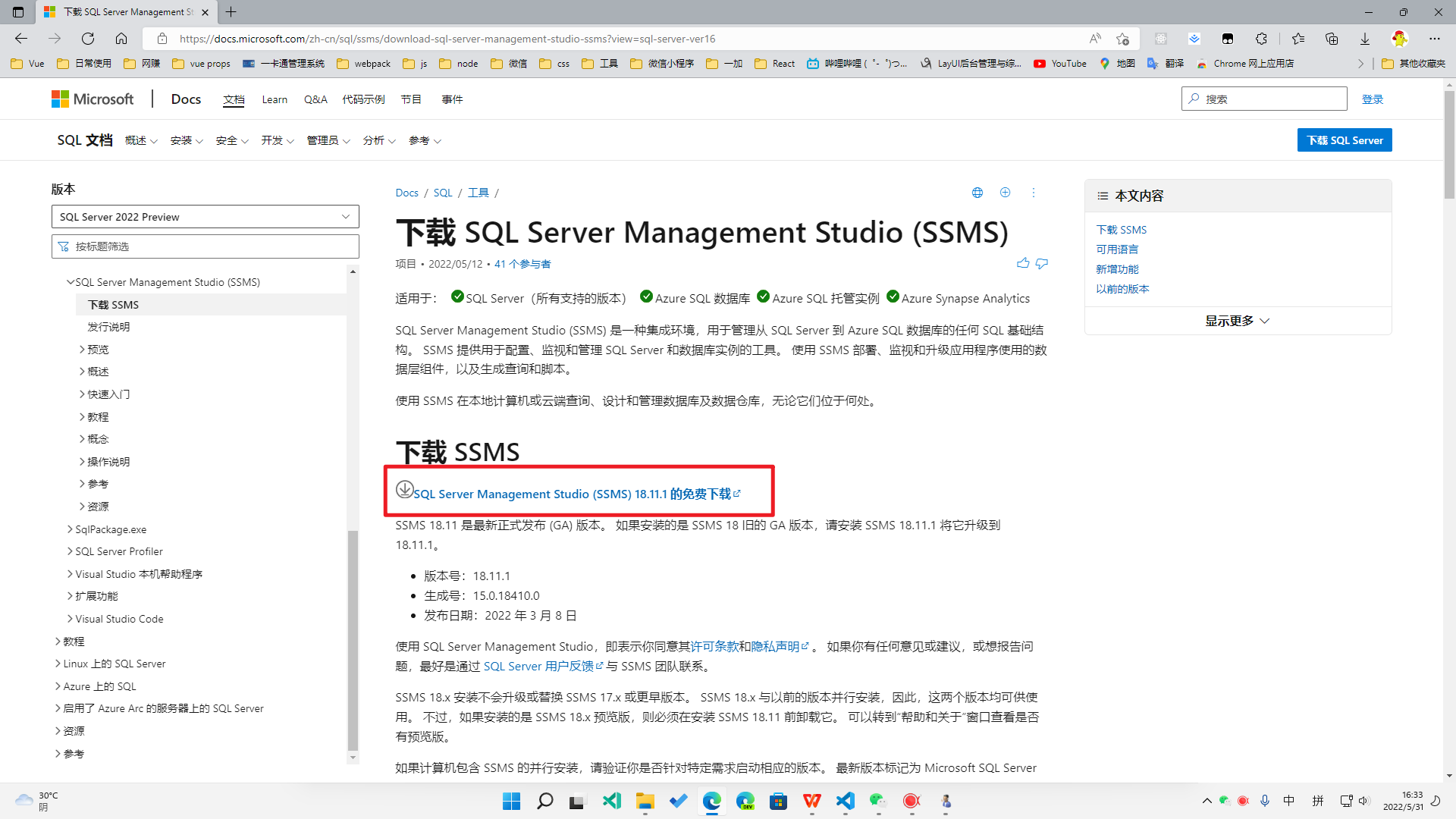Open browser favorites list icon
The image size is (1456, 819).
tap(1298, 39)
